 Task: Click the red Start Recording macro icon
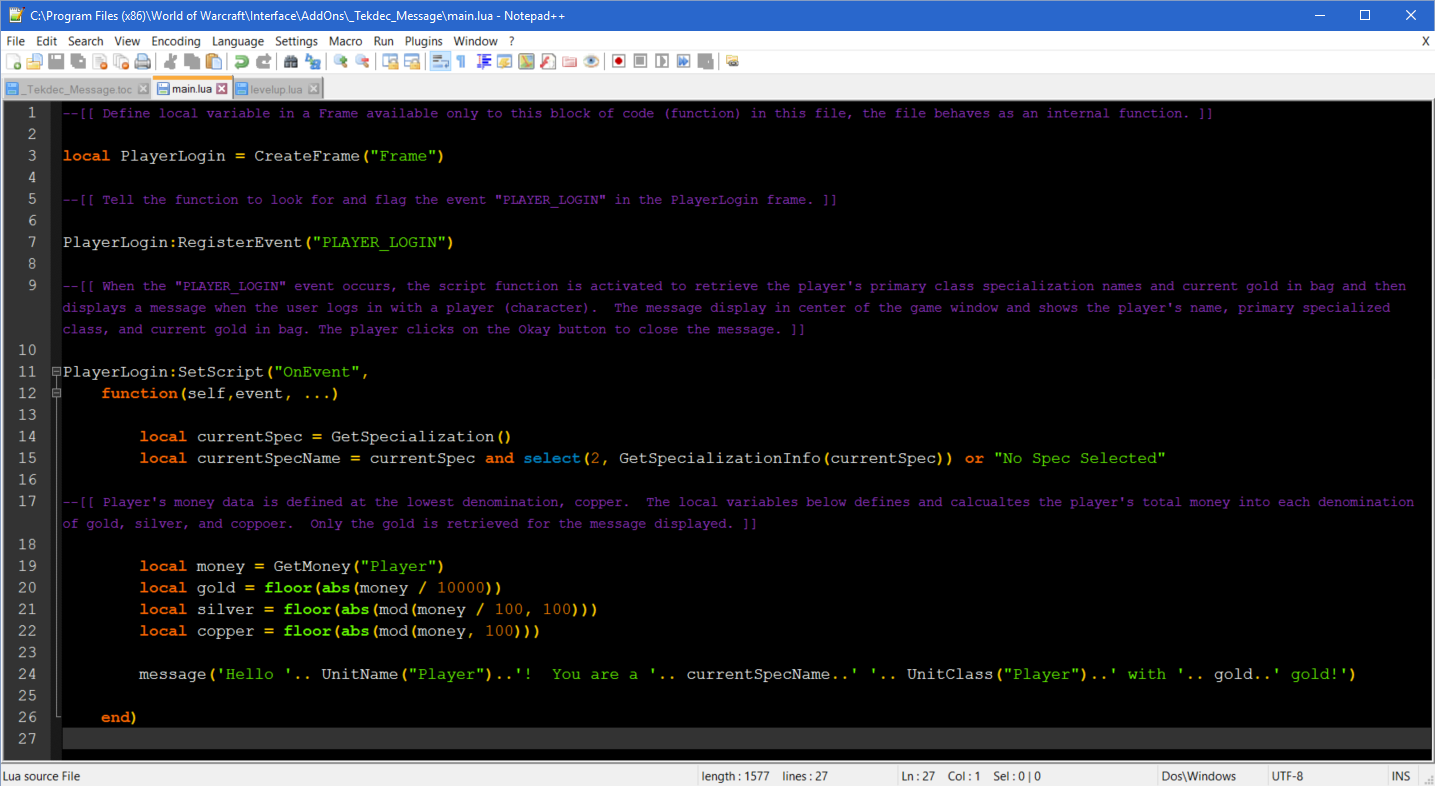coord(618,61)
